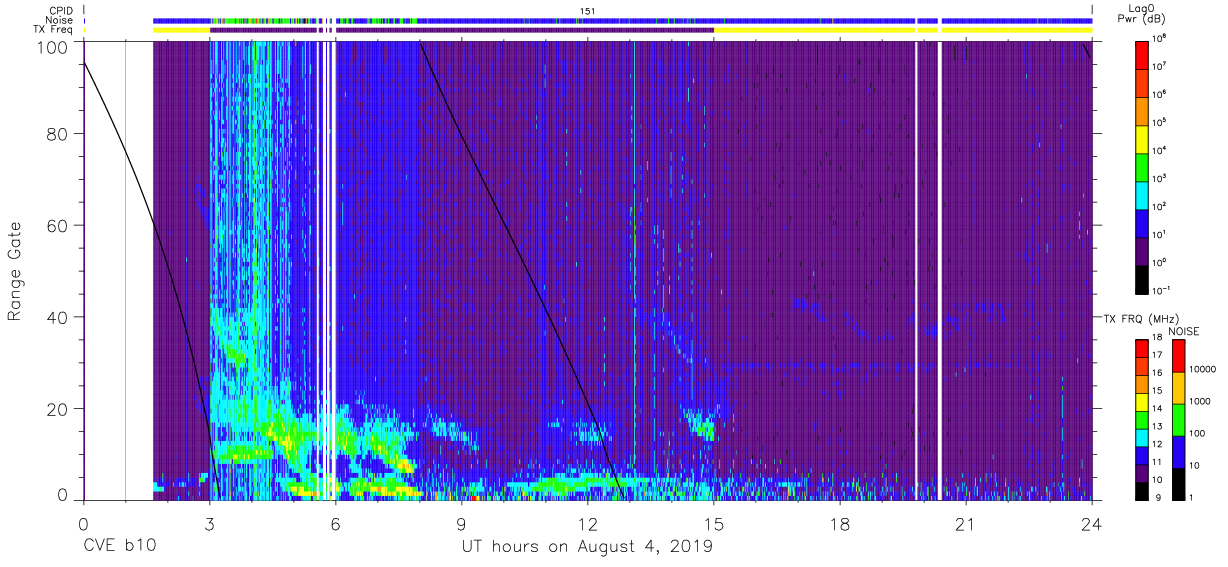Viewport: 1228px width, 567px height.
Task: Click the Range Gate tick label 20
Action: (59, 409)
